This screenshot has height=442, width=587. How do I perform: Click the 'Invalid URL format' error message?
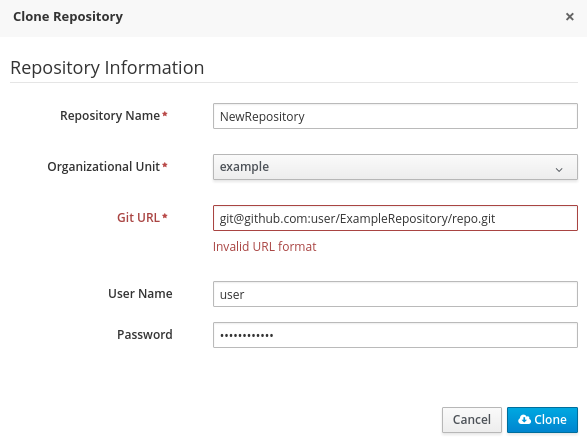tap(264, 247)
